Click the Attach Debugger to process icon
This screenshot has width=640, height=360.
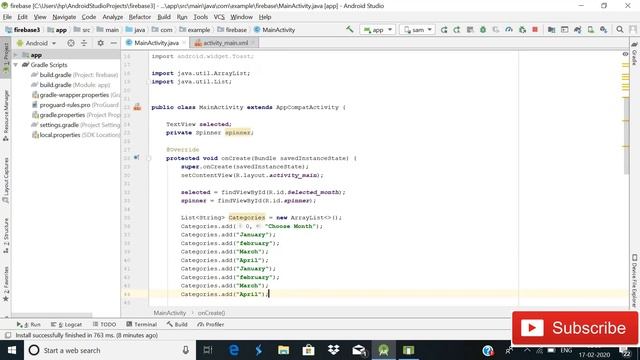click(x=522, y=30)
